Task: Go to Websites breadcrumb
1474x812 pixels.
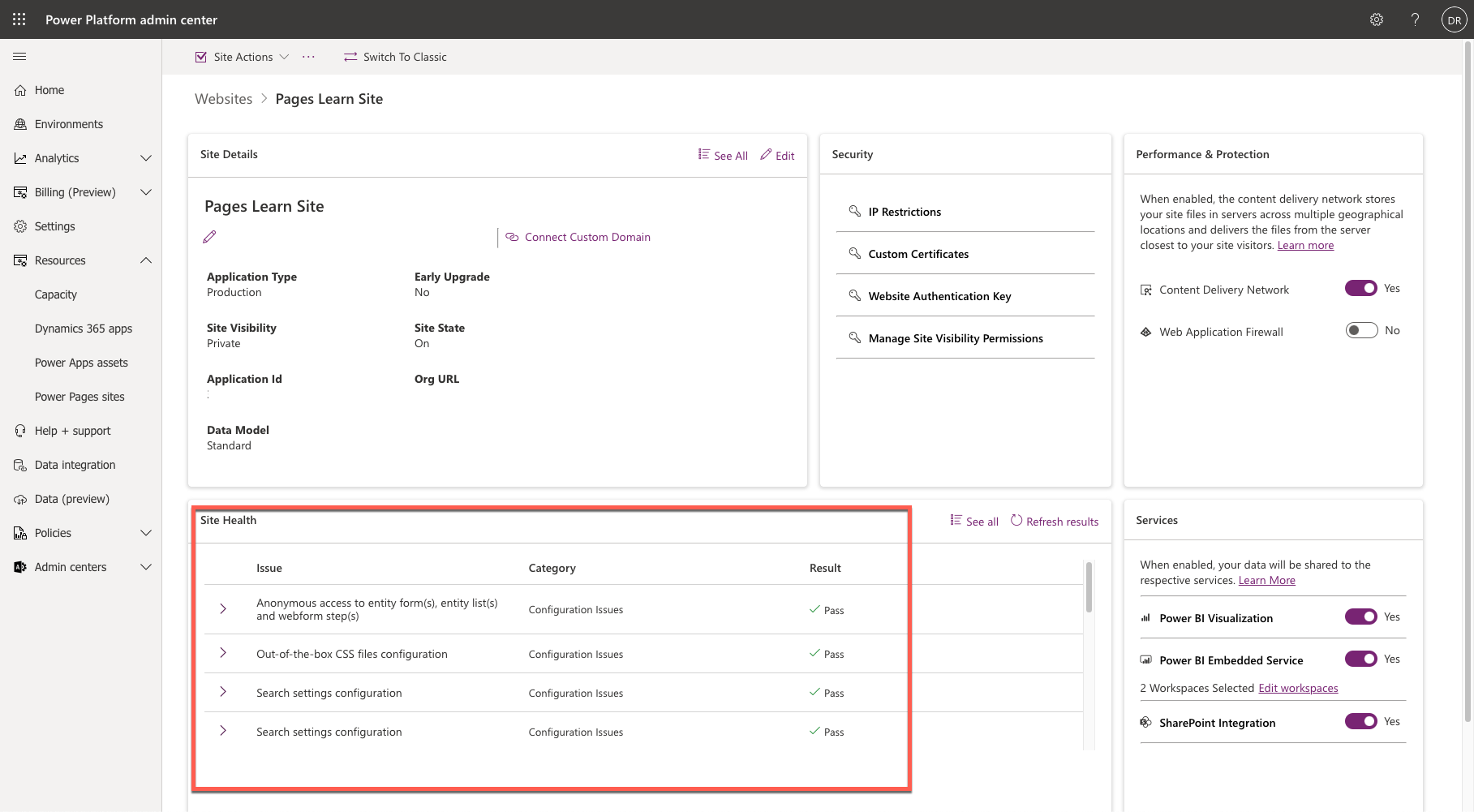Action: click(x=224, y=99)
